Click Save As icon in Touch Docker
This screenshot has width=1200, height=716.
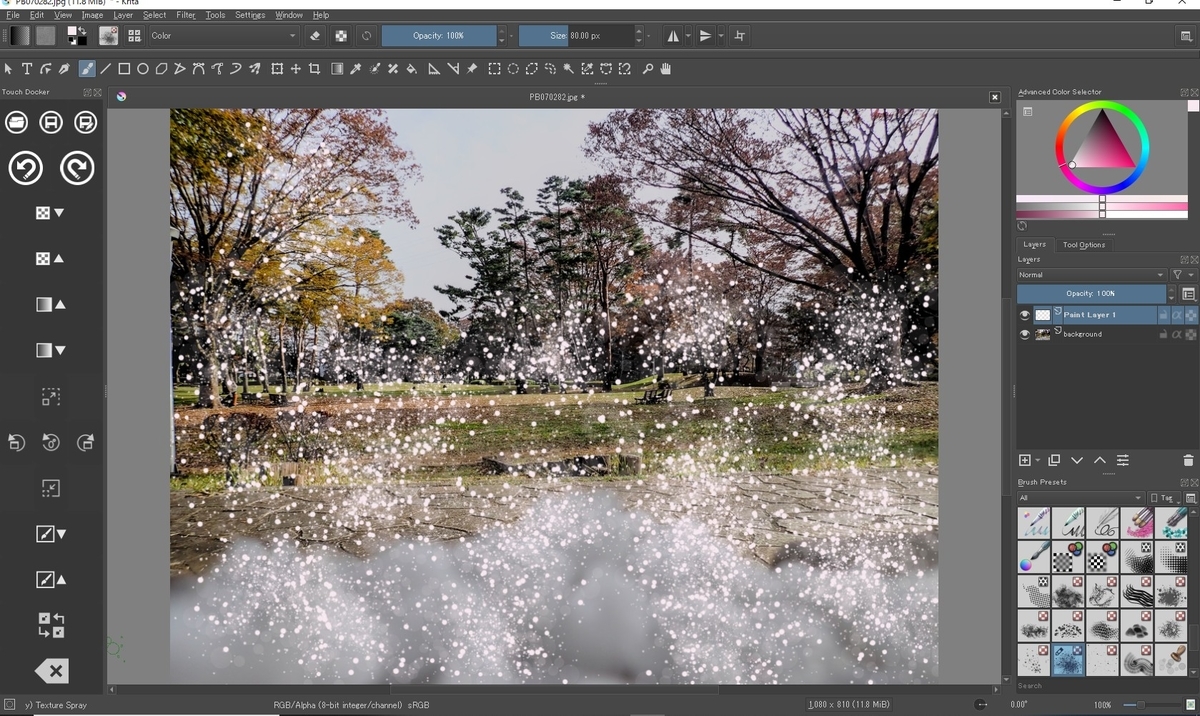86,122
